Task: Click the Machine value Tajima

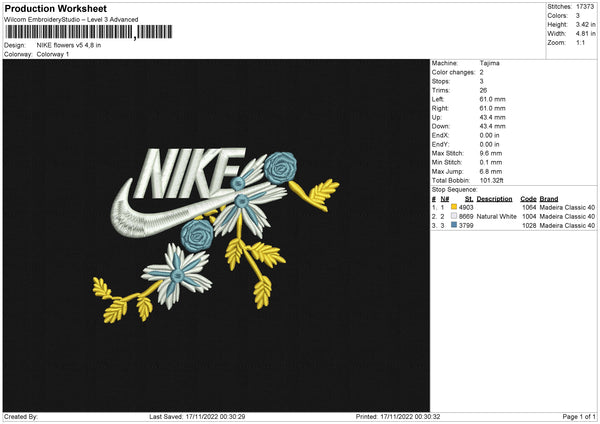Action: [489, 63]
